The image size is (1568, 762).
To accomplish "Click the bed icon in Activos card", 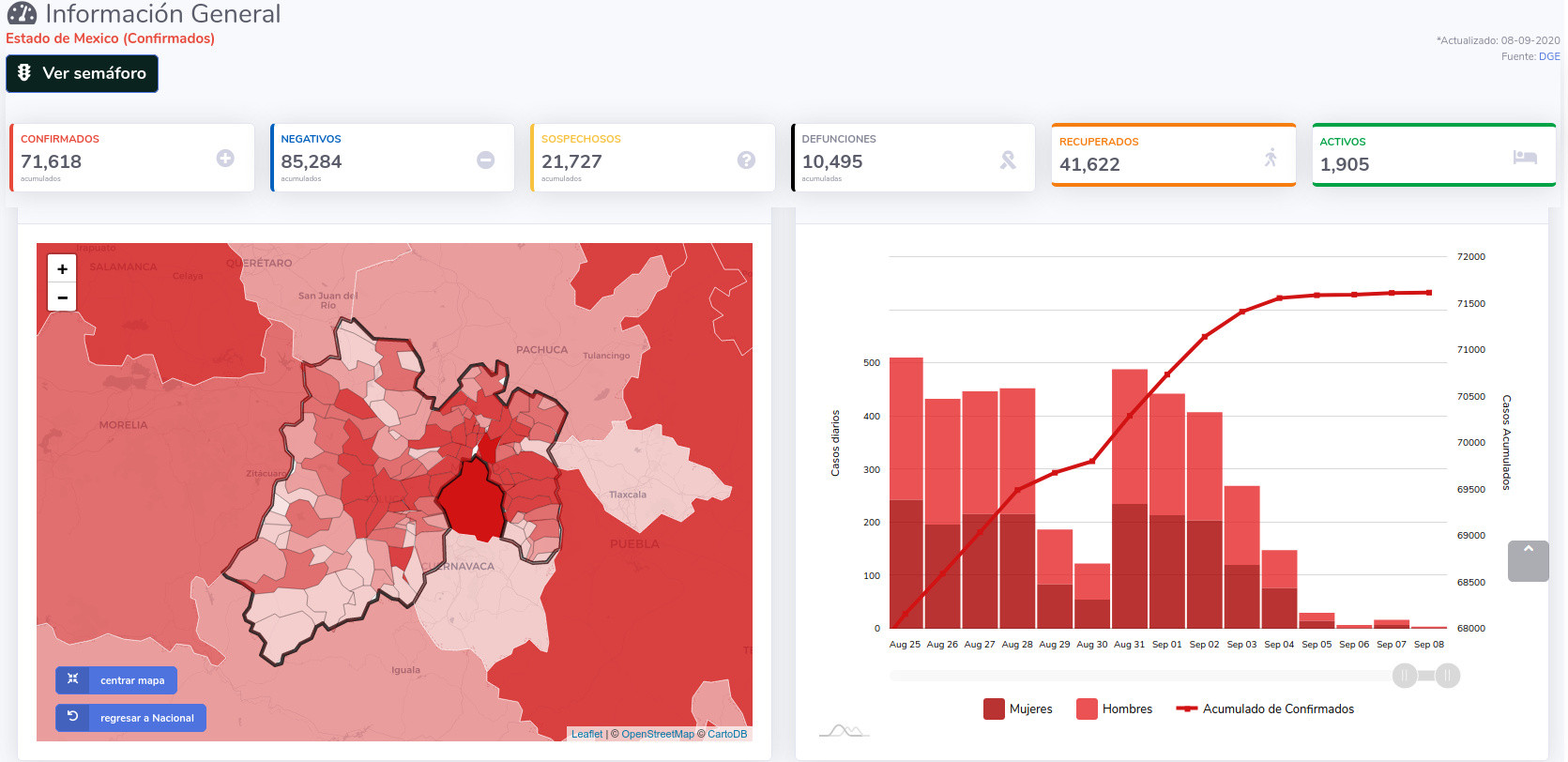I will click(1525, 158).
